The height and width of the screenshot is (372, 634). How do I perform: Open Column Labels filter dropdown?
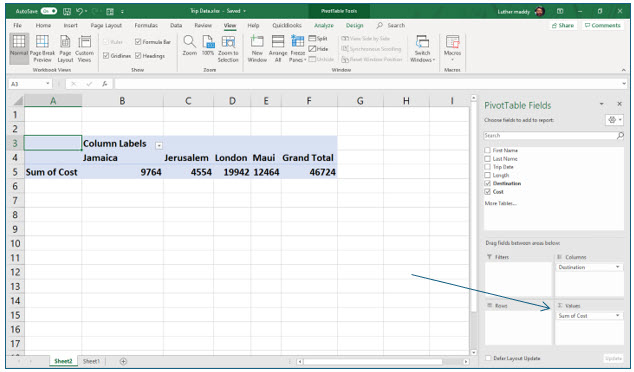tap(159, 146)
